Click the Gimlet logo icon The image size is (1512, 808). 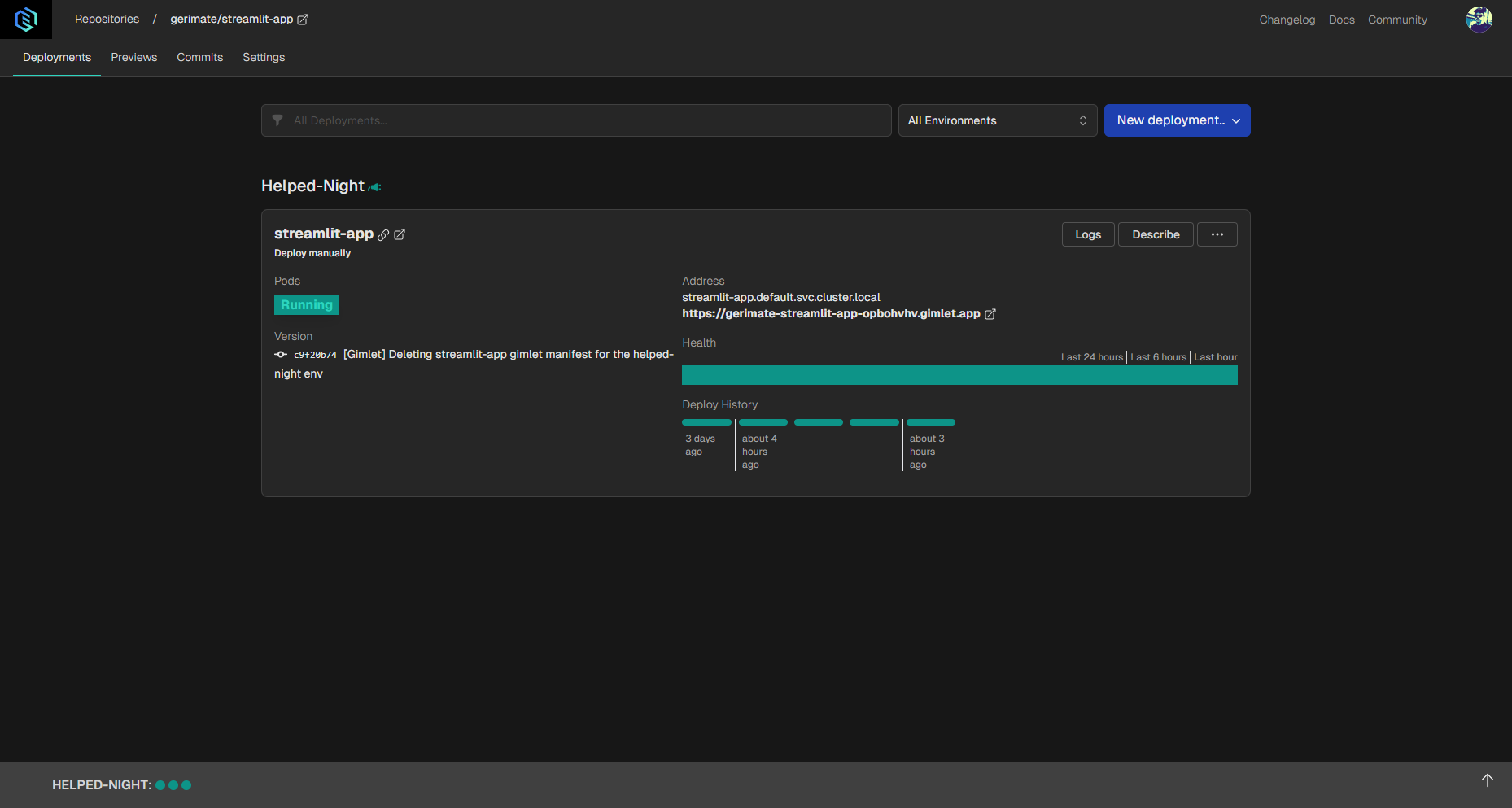(x=26, y=19)
